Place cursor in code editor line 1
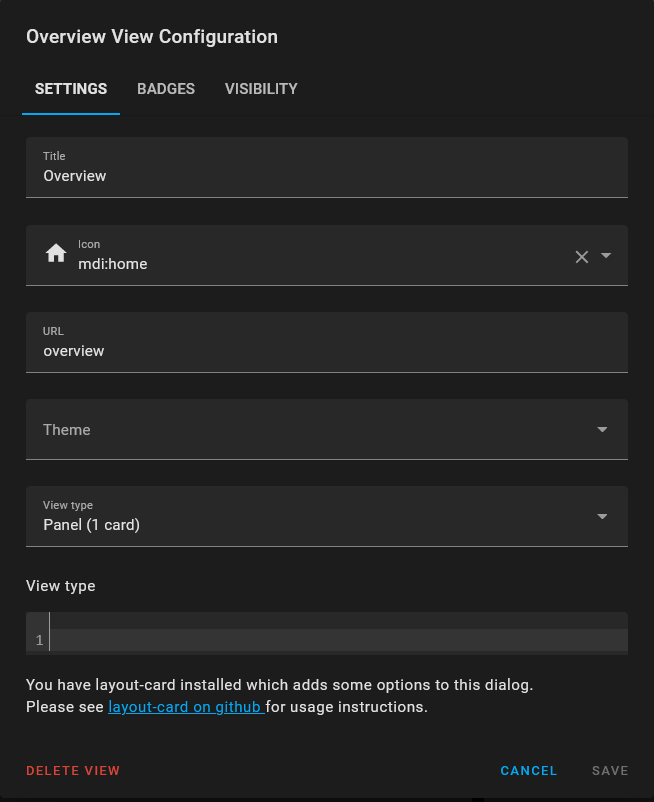 (338, 640)
